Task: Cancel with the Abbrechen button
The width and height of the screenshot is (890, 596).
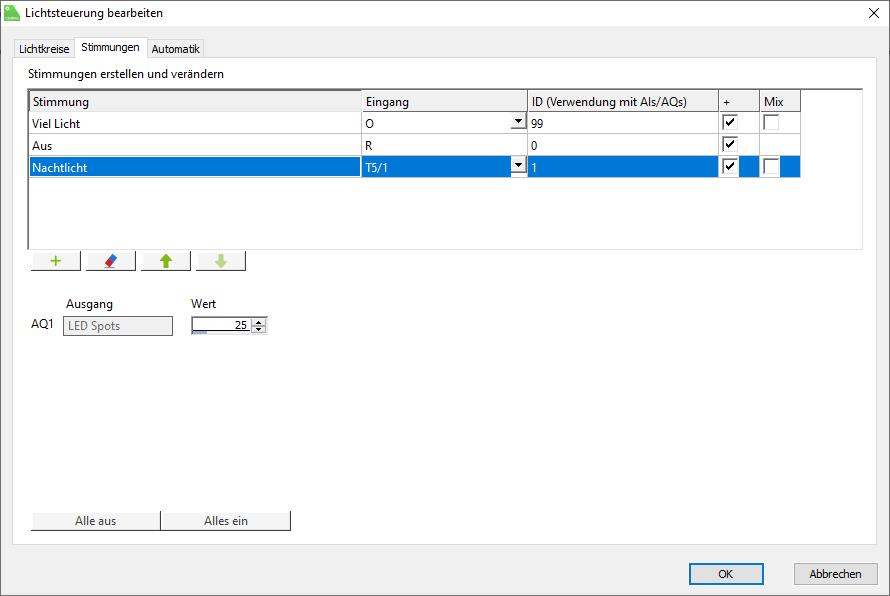Action: pos(836,574)
